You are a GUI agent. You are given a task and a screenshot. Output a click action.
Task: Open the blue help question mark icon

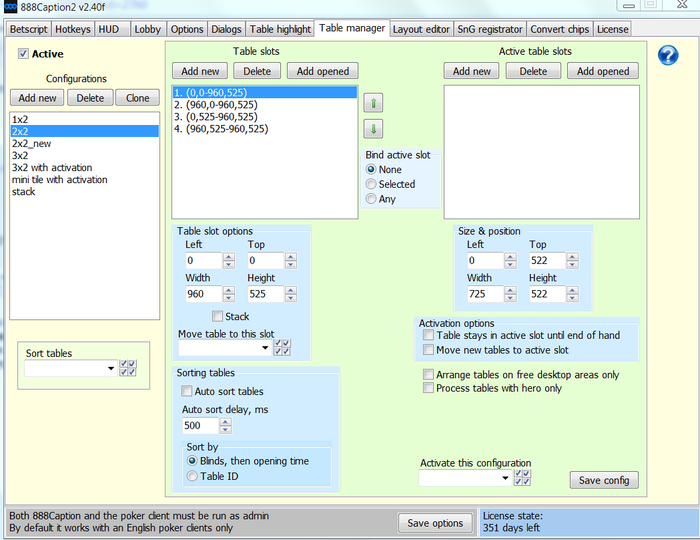(668, 56)
